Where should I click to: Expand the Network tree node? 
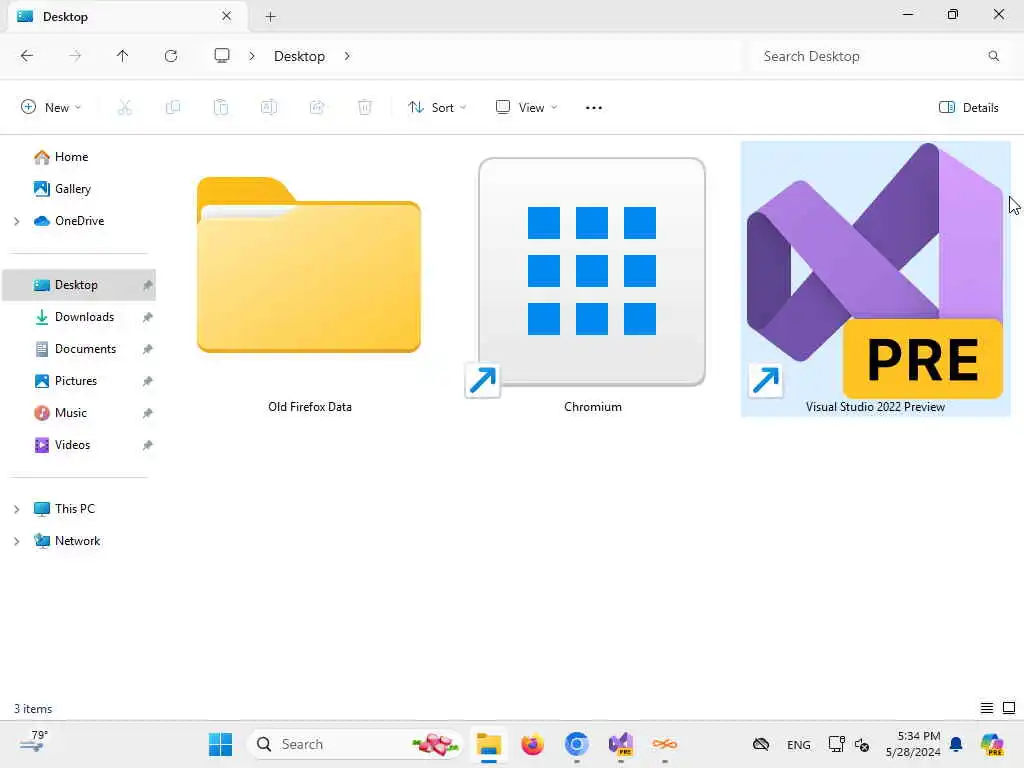click(x=16, y=541)
